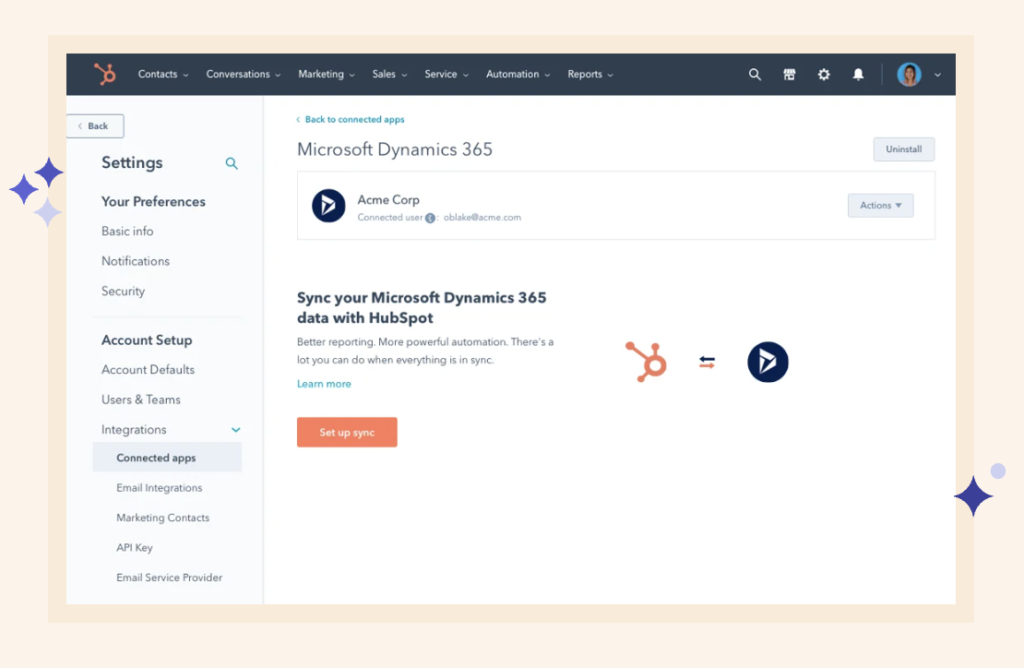This screenshot has height=668, width=1024.
Task: Open the notifications bell icon
Action: [x=858, y=74]
